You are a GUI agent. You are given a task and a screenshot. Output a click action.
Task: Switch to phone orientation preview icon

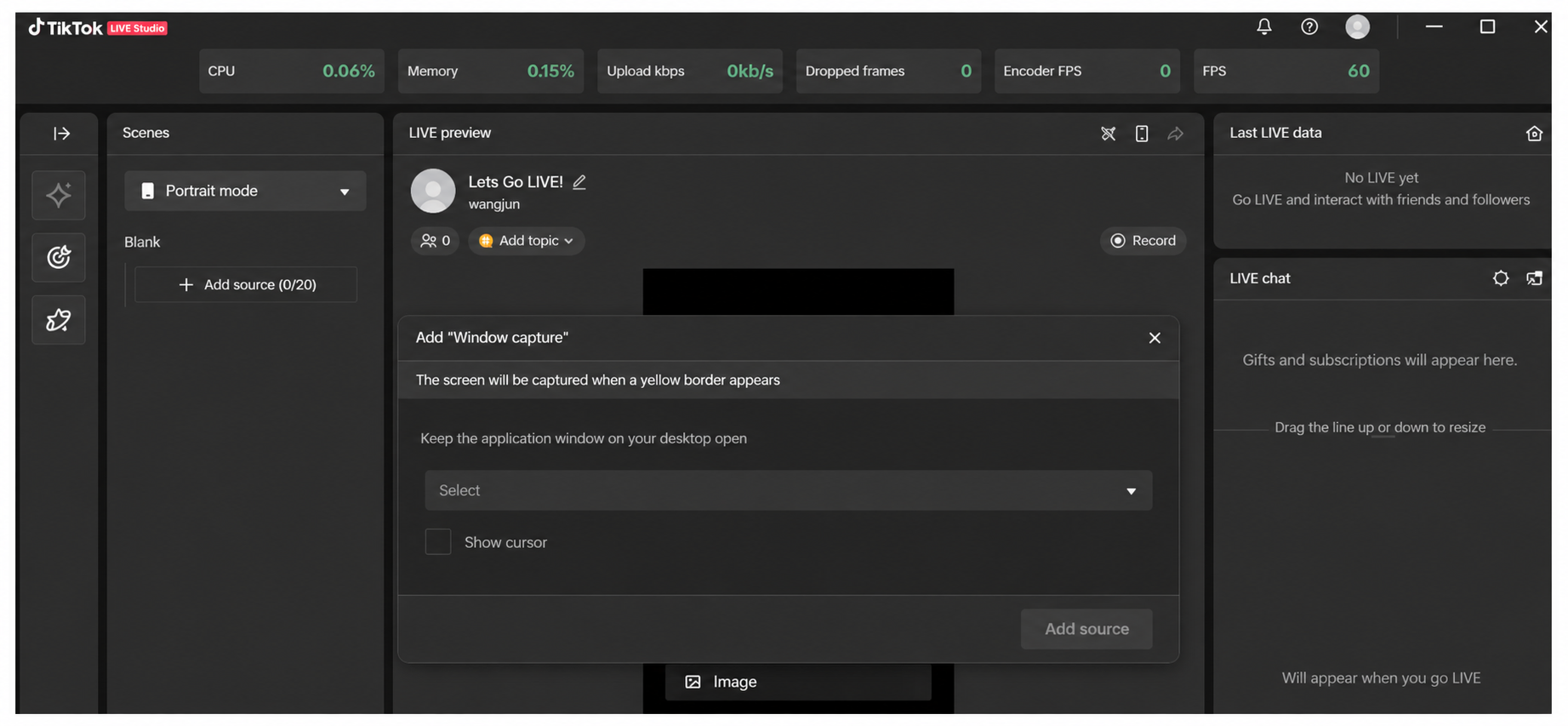[x=1142, y=134]
